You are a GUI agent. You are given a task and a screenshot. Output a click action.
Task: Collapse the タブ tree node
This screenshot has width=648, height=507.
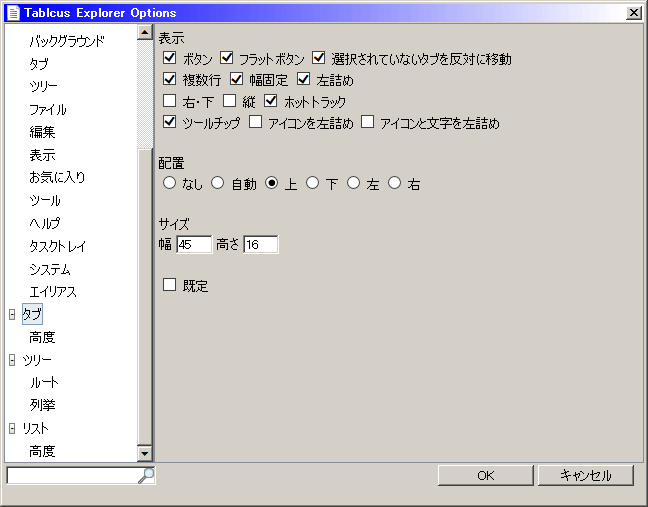tap(12, 315)
